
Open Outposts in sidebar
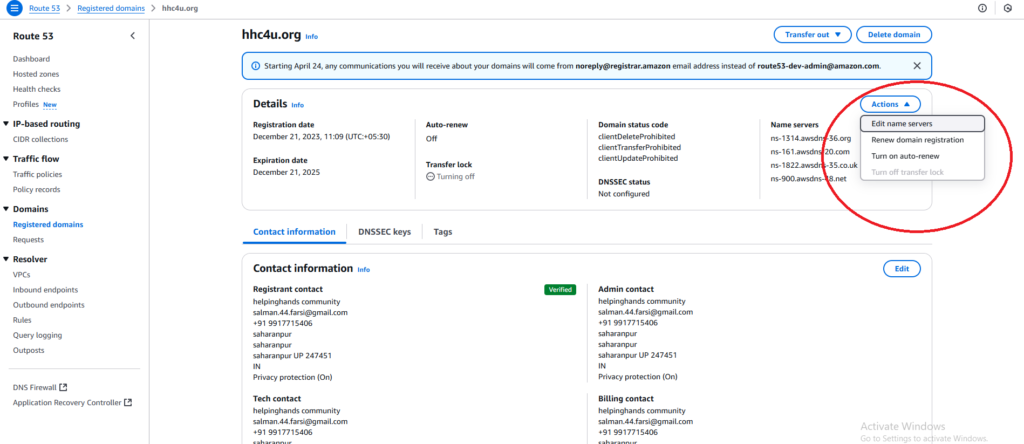click(x=29, y=350)
